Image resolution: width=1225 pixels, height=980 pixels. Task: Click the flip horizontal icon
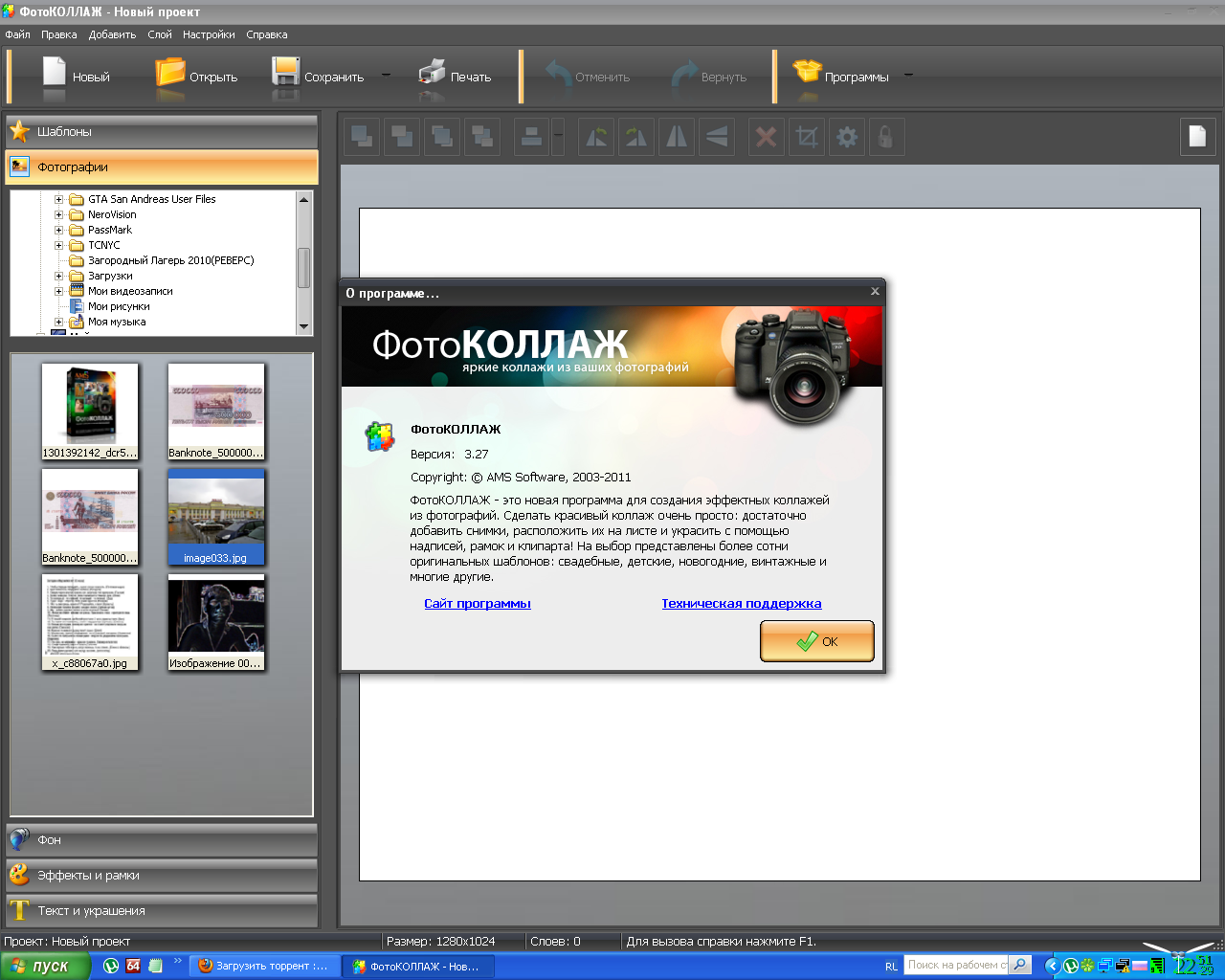677,137
